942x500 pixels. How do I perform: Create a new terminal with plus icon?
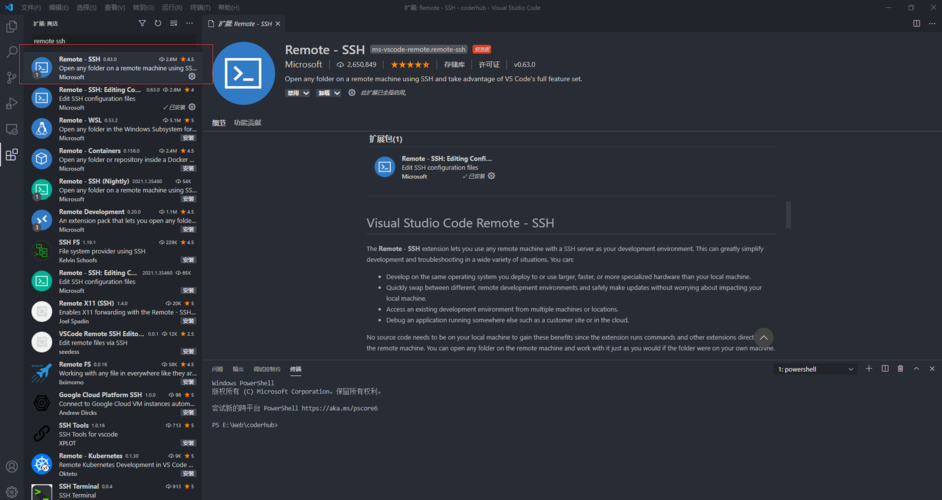click(869, 368)
